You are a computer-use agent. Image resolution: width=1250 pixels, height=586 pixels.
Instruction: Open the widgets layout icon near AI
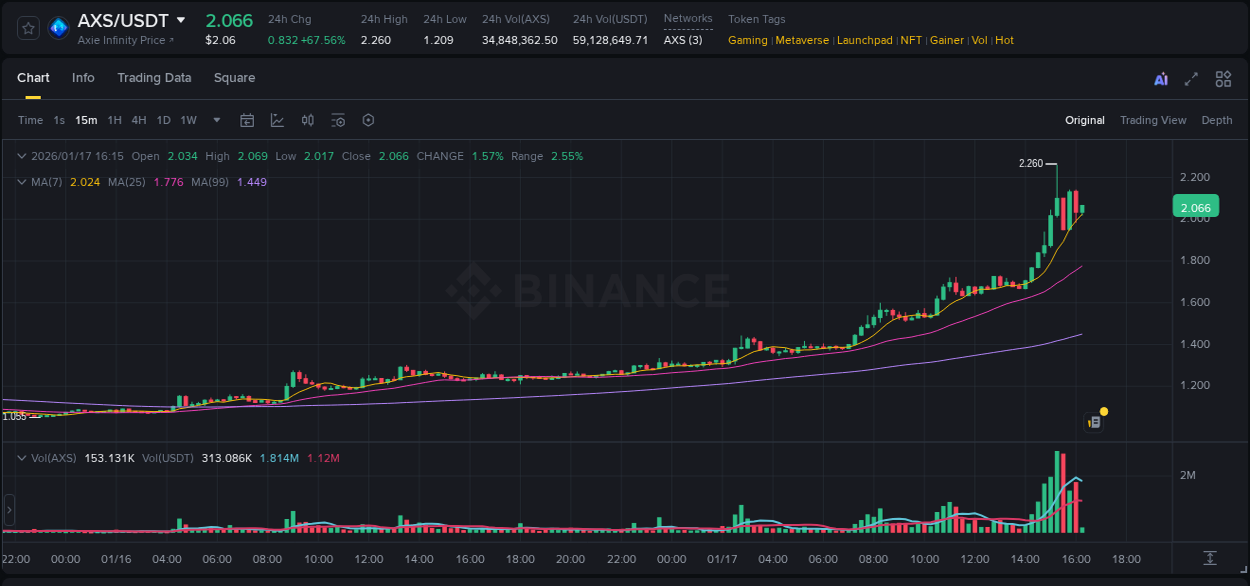point(1222,78)
